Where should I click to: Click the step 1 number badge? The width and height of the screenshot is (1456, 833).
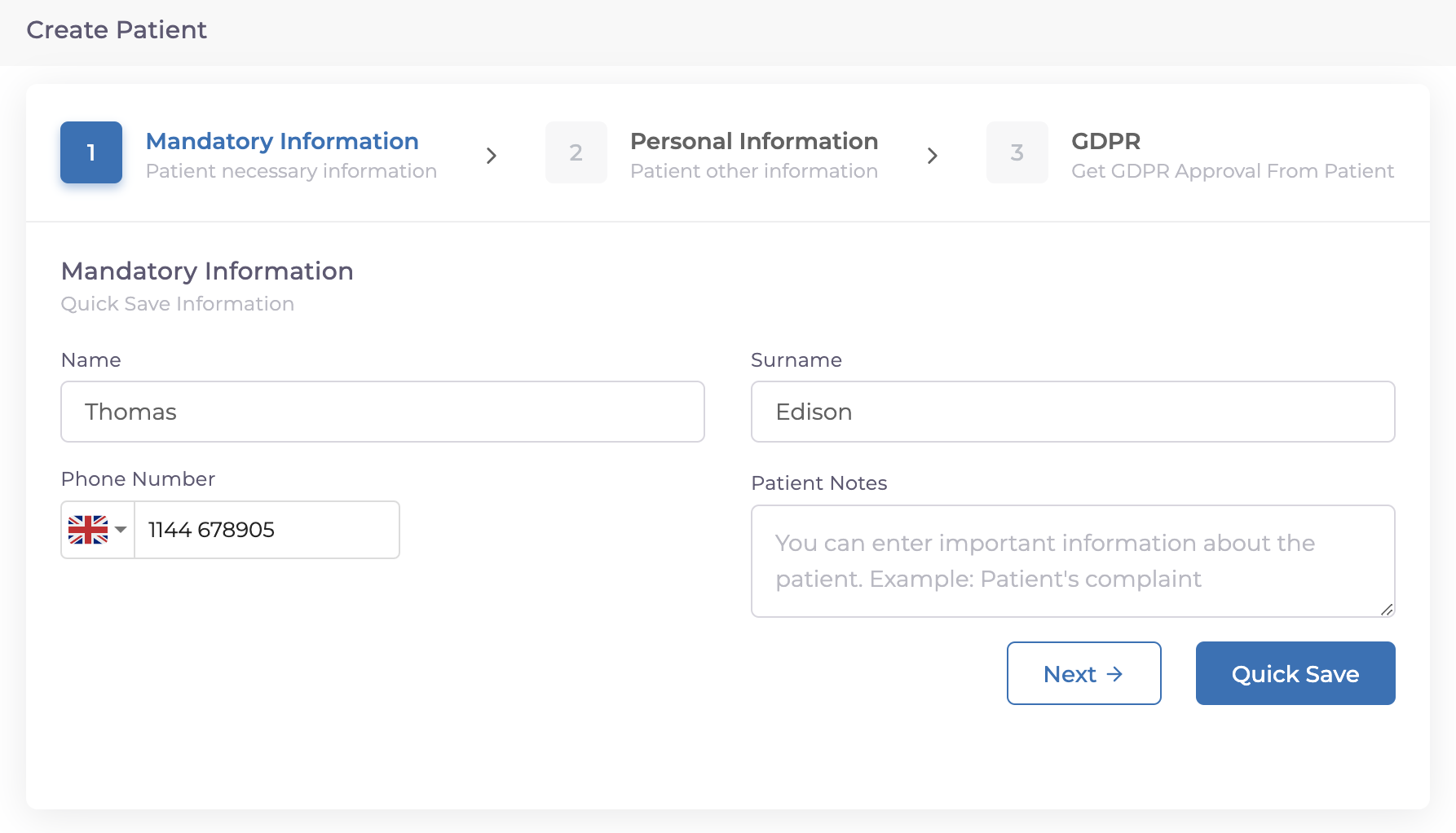(91, 152)
